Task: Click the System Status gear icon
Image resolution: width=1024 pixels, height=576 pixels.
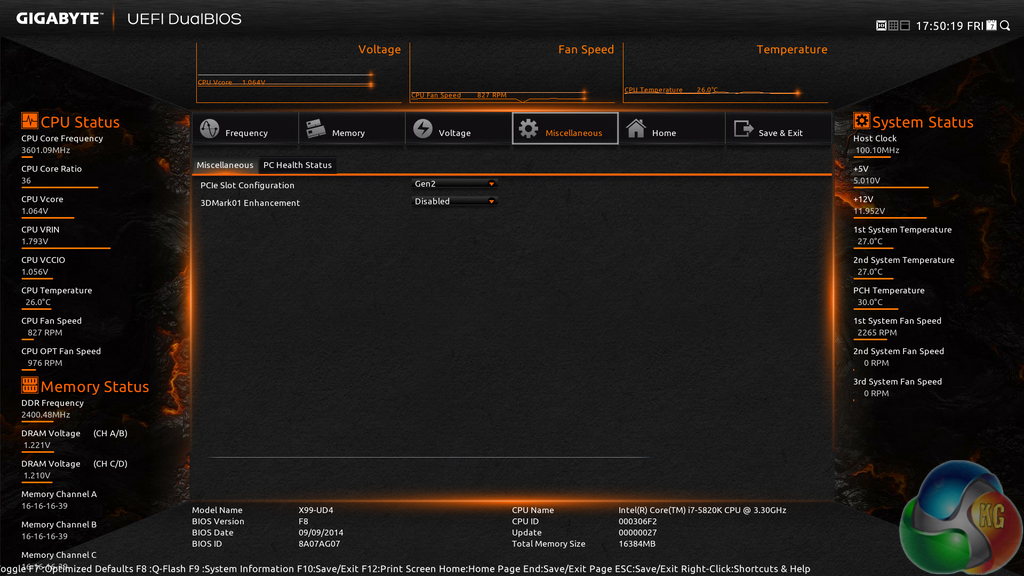Action: 861,122
